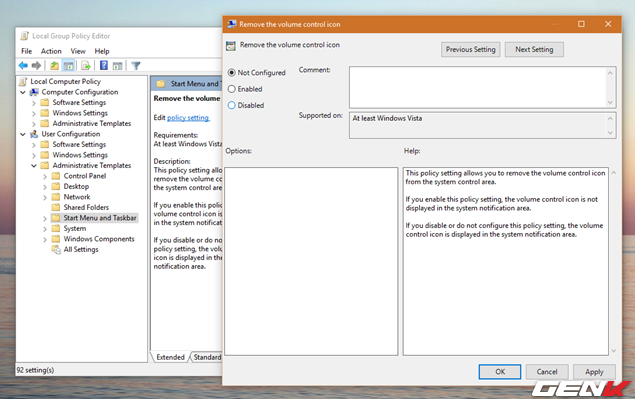The image size is (635, 399).
Task: Collapse the Computer Configuration tree node
Action: [x=23, y=92]
